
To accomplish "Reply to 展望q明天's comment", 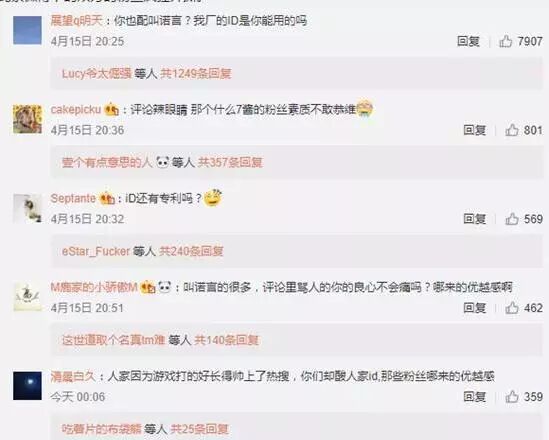I will (x=468, y=41).
